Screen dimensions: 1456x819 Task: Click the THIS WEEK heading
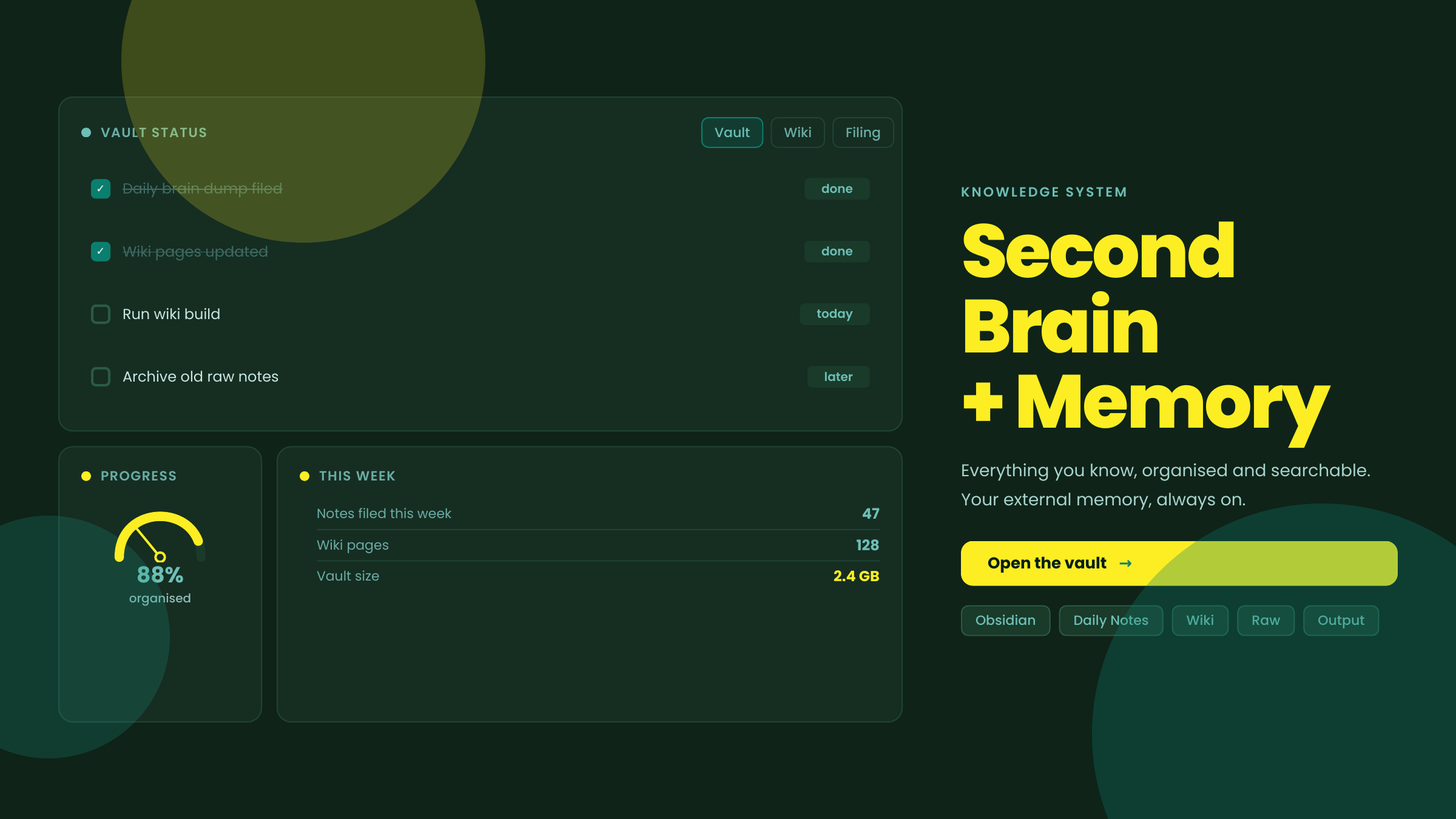click(x=357, y=476)
